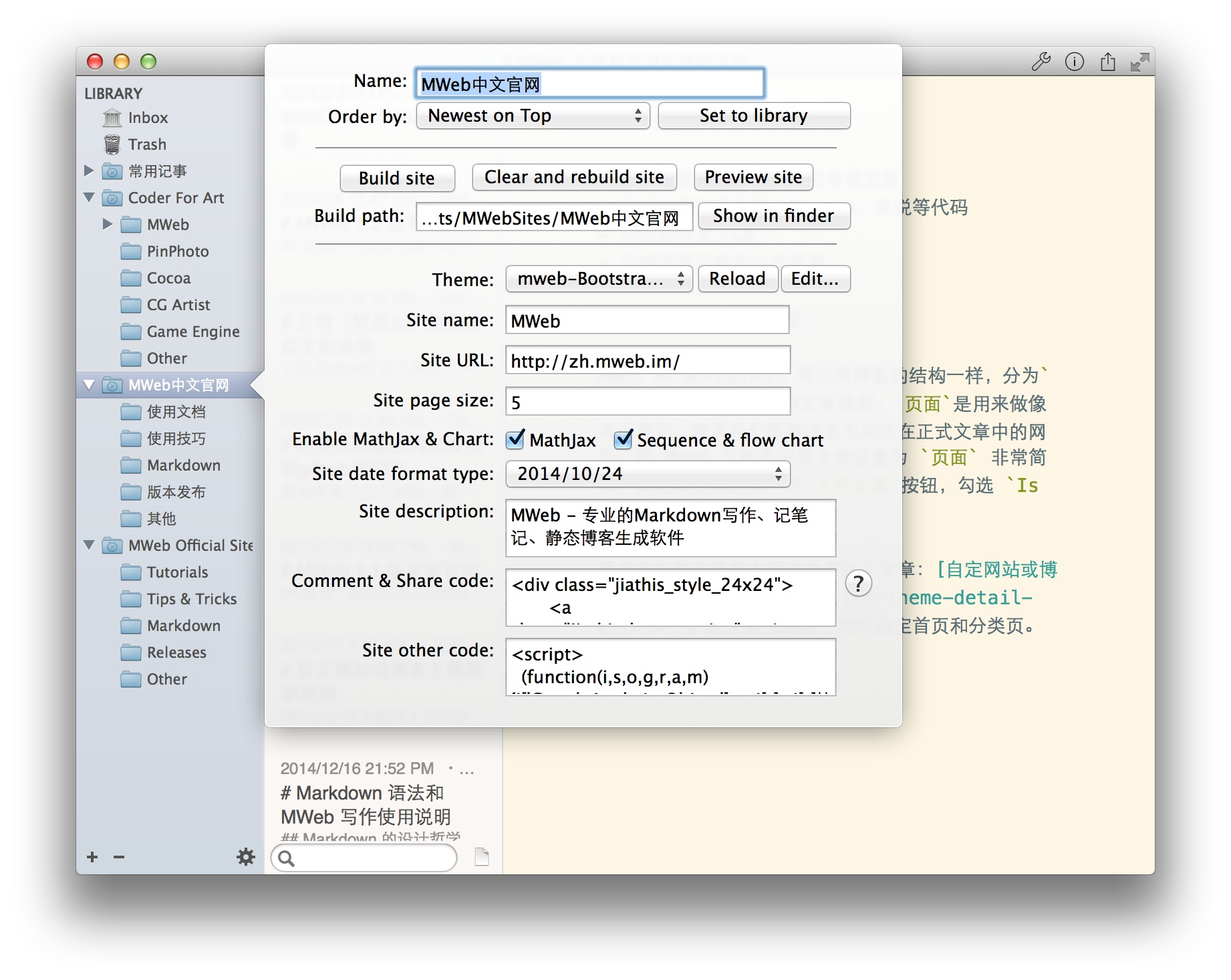Viewport: 1231px width, 980px height.
Task: Click the Releases folder icon
Action: [x=131, y=652]
